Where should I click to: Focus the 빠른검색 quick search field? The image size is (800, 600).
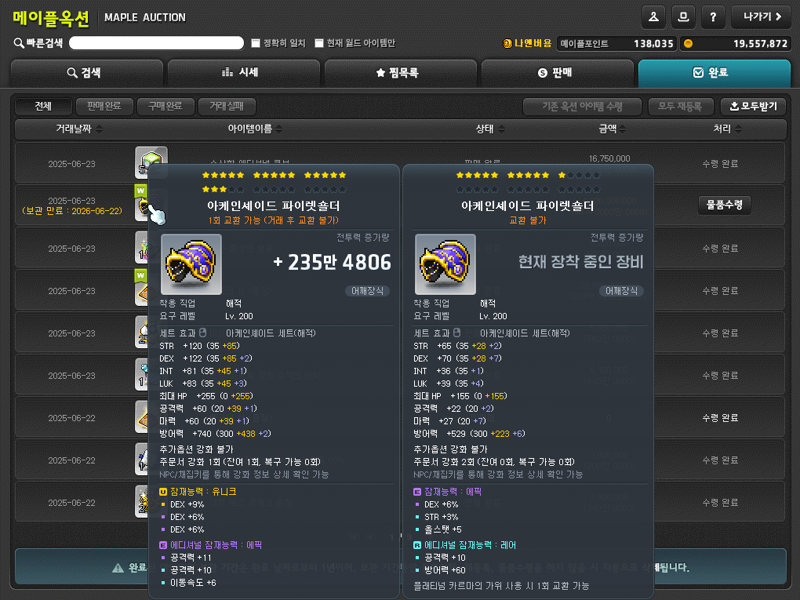[x=156, y=43]
